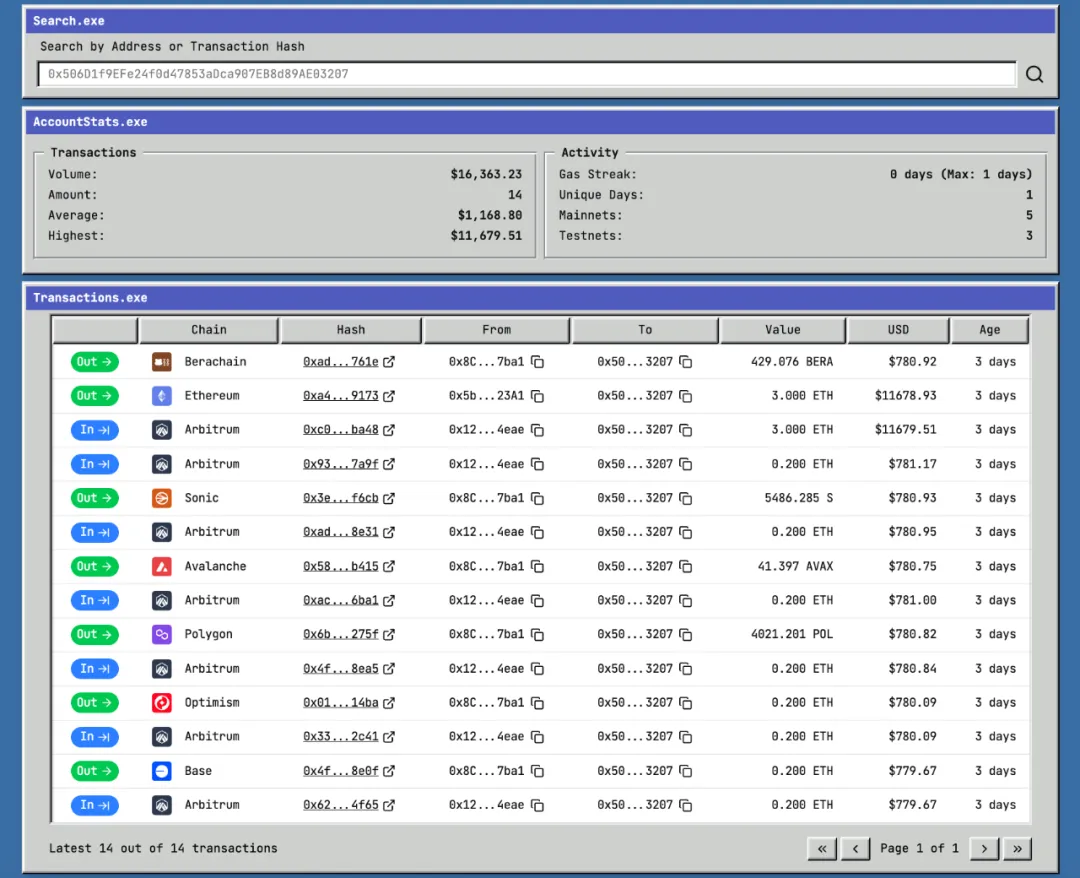This screenshot has height=878, width=1080.
Task: Click the Value column header
Action: [783, 330]
